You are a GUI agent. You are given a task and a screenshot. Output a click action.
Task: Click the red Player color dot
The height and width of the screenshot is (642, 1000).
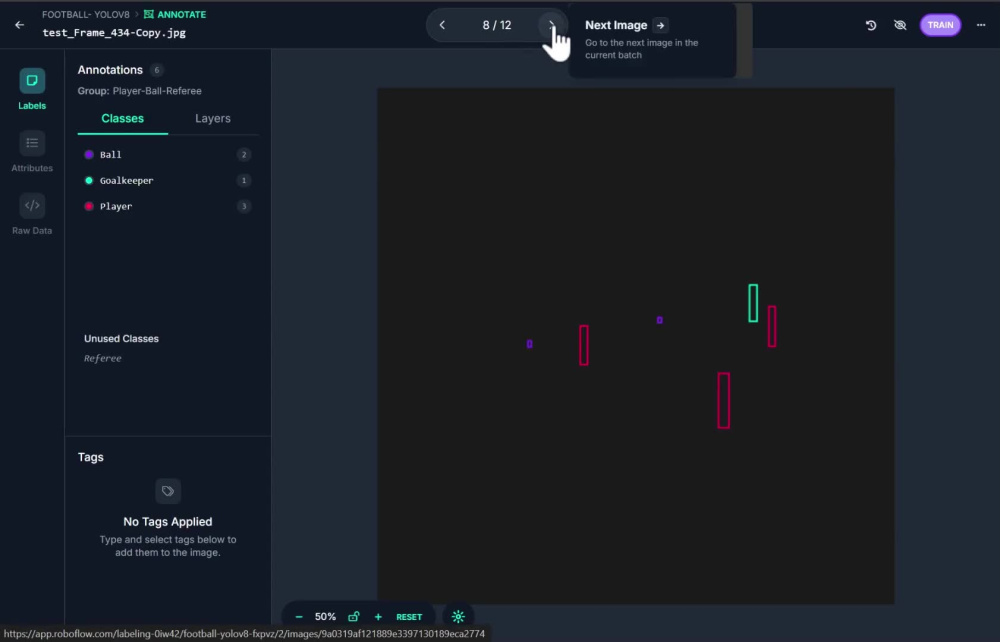point(89,206)
